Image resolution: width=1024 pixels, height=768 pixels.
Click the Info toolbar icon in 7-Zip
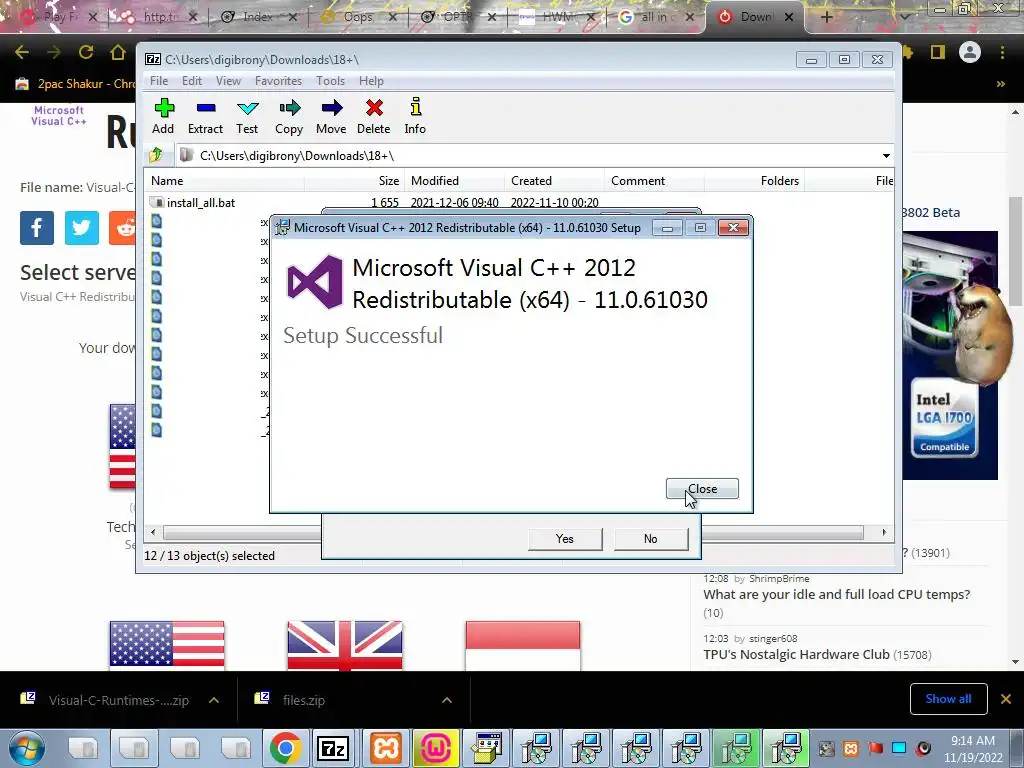click(415, 116)
